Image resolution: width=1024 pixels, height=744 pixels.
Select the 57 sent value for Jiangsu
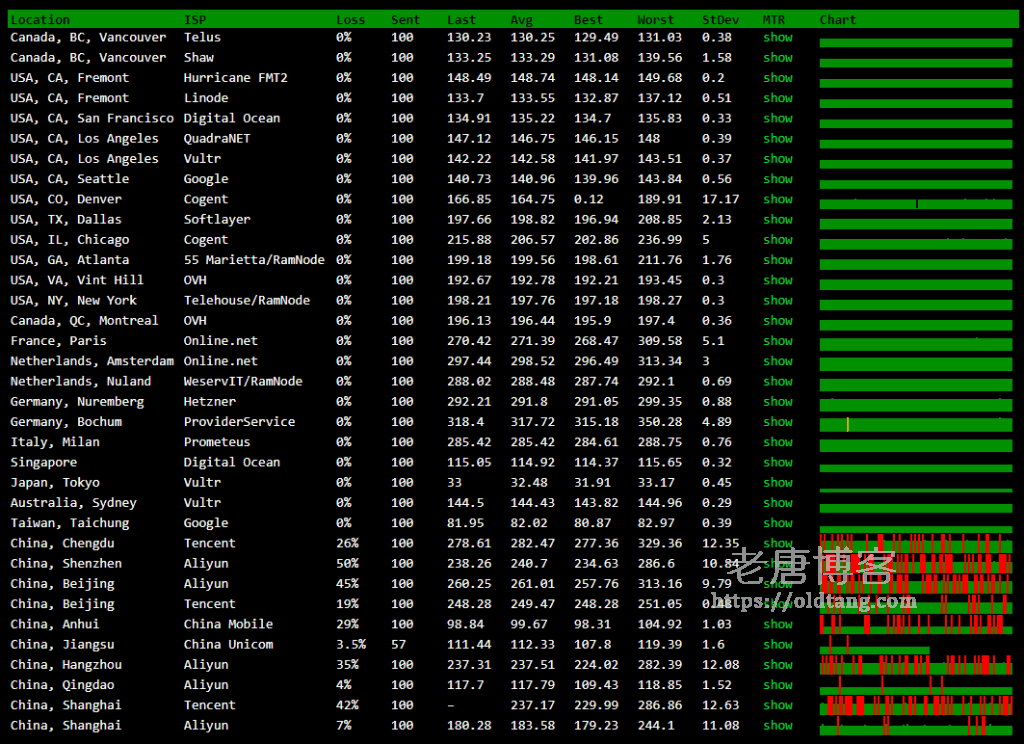click(x=398, y=645)
